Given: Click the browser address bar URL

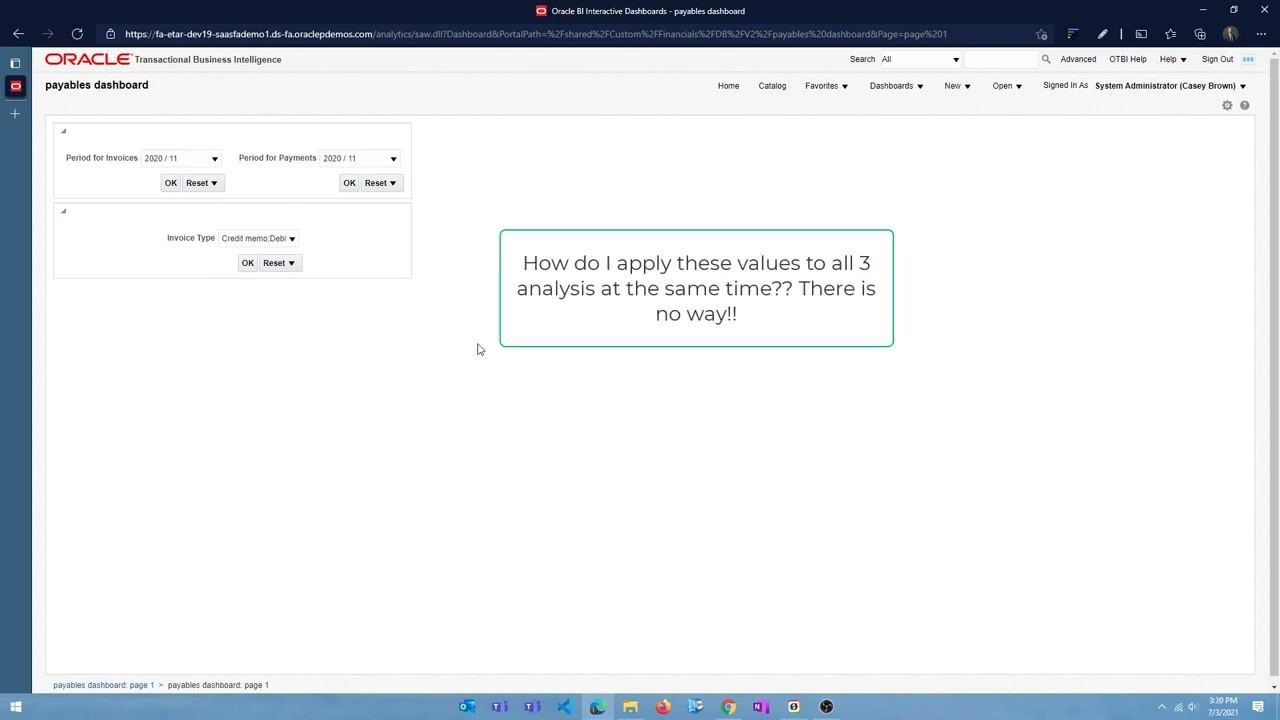Looking at the screenshot, I should click(x=536, y=34).
